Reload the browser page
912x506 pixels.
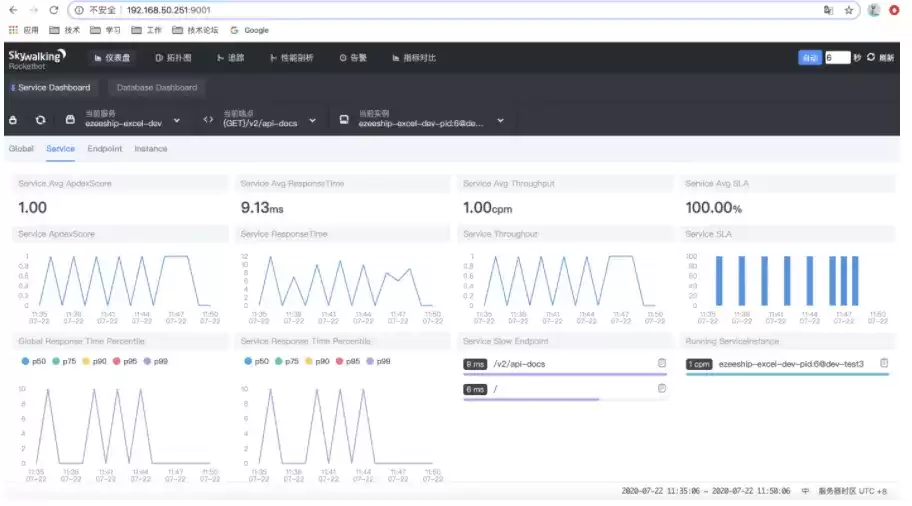pyautogui.click(x=54, y=10)
